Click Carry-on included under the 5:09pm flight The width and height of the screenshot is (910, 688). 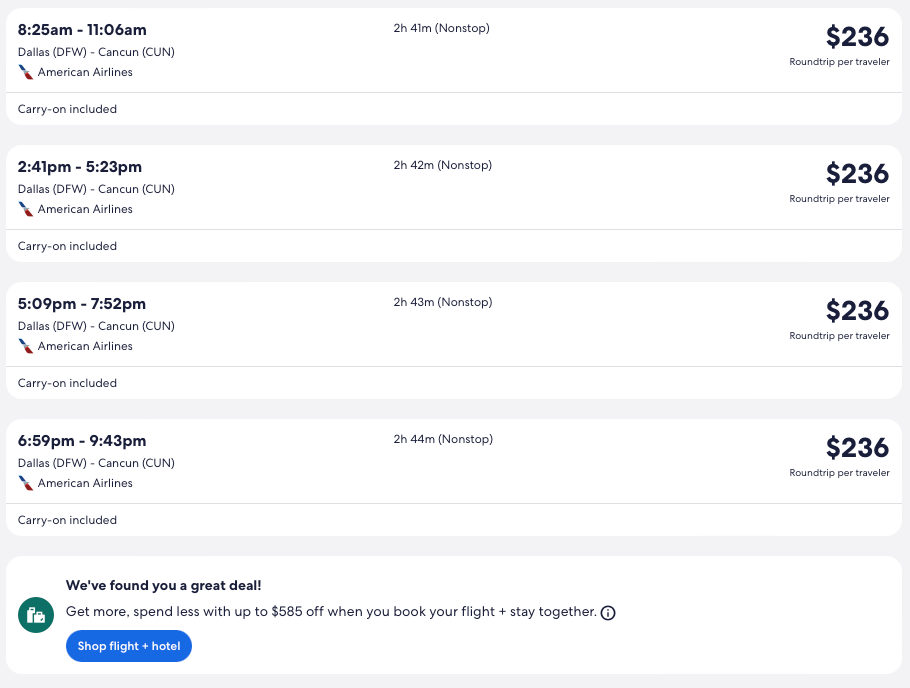[67, 383]
